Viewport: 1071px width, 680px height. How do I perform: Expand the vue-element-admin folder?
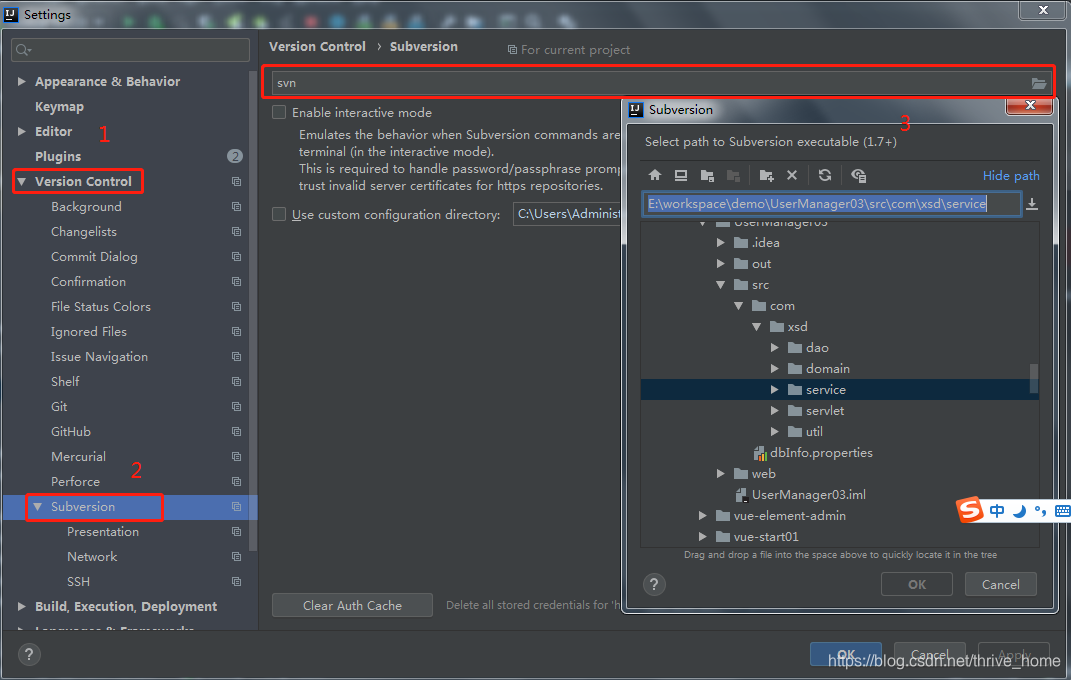(x=703, y=516)
